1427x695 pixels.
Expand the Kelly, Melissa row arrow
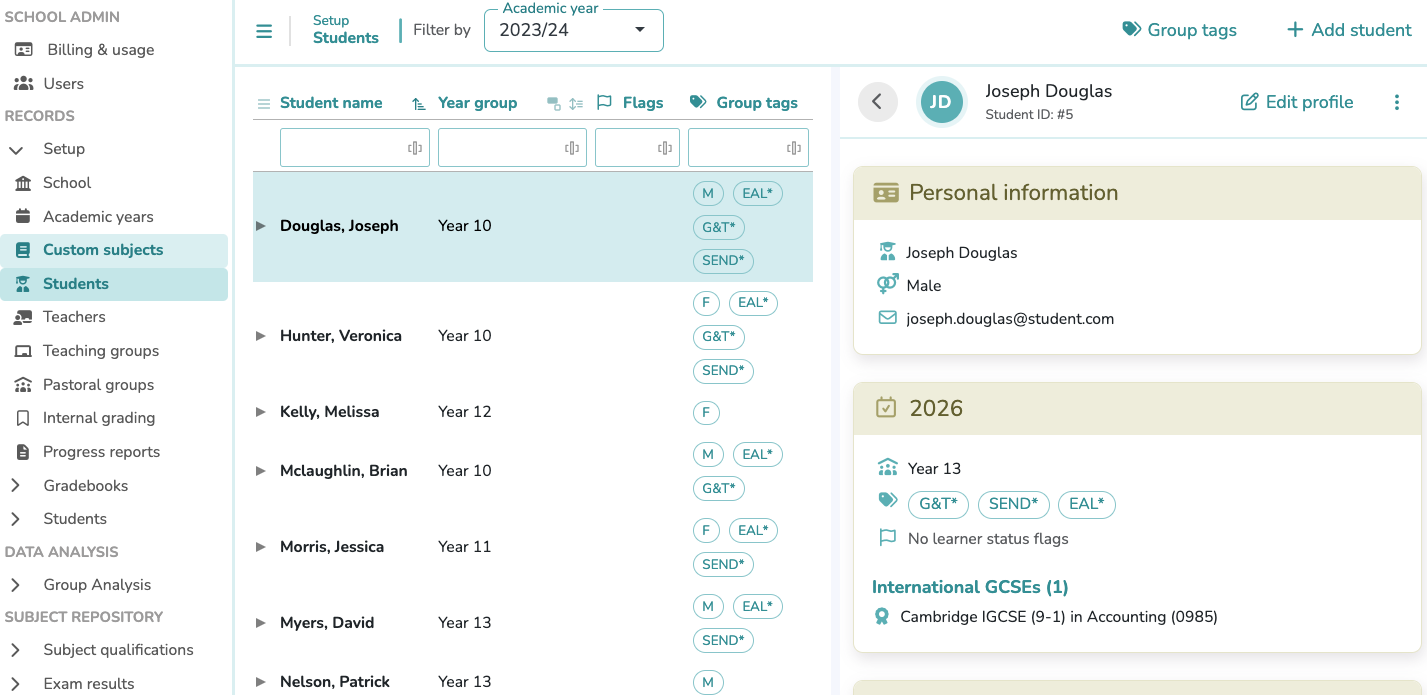pos(261,412)
